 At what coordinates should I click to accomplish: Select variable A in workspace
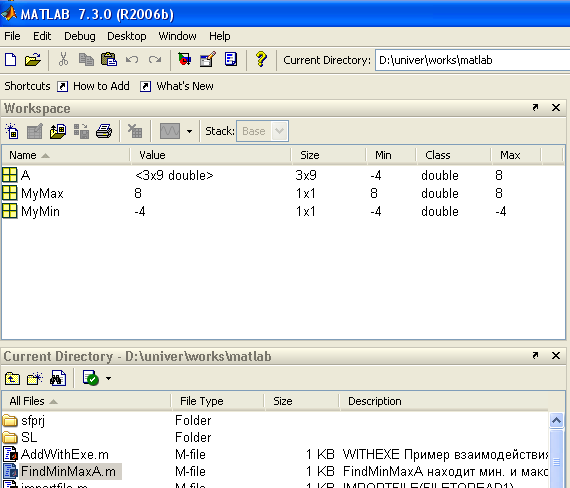(284, 175)
